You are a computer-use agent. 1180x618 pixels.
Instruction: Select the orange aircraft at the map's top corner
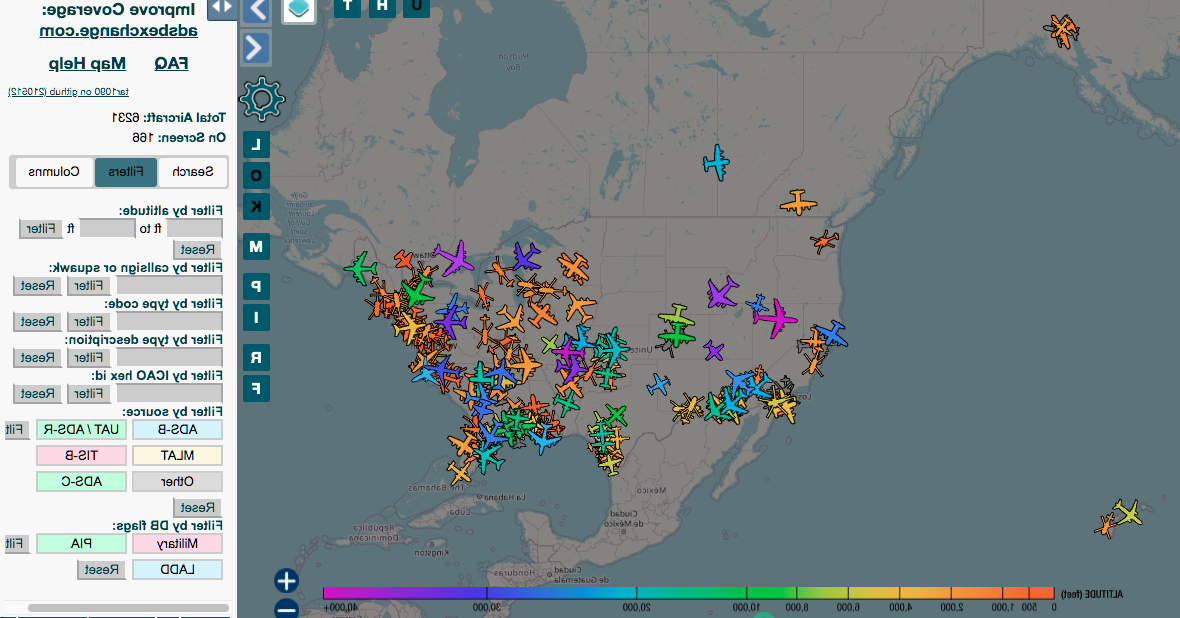point(1062,30)
